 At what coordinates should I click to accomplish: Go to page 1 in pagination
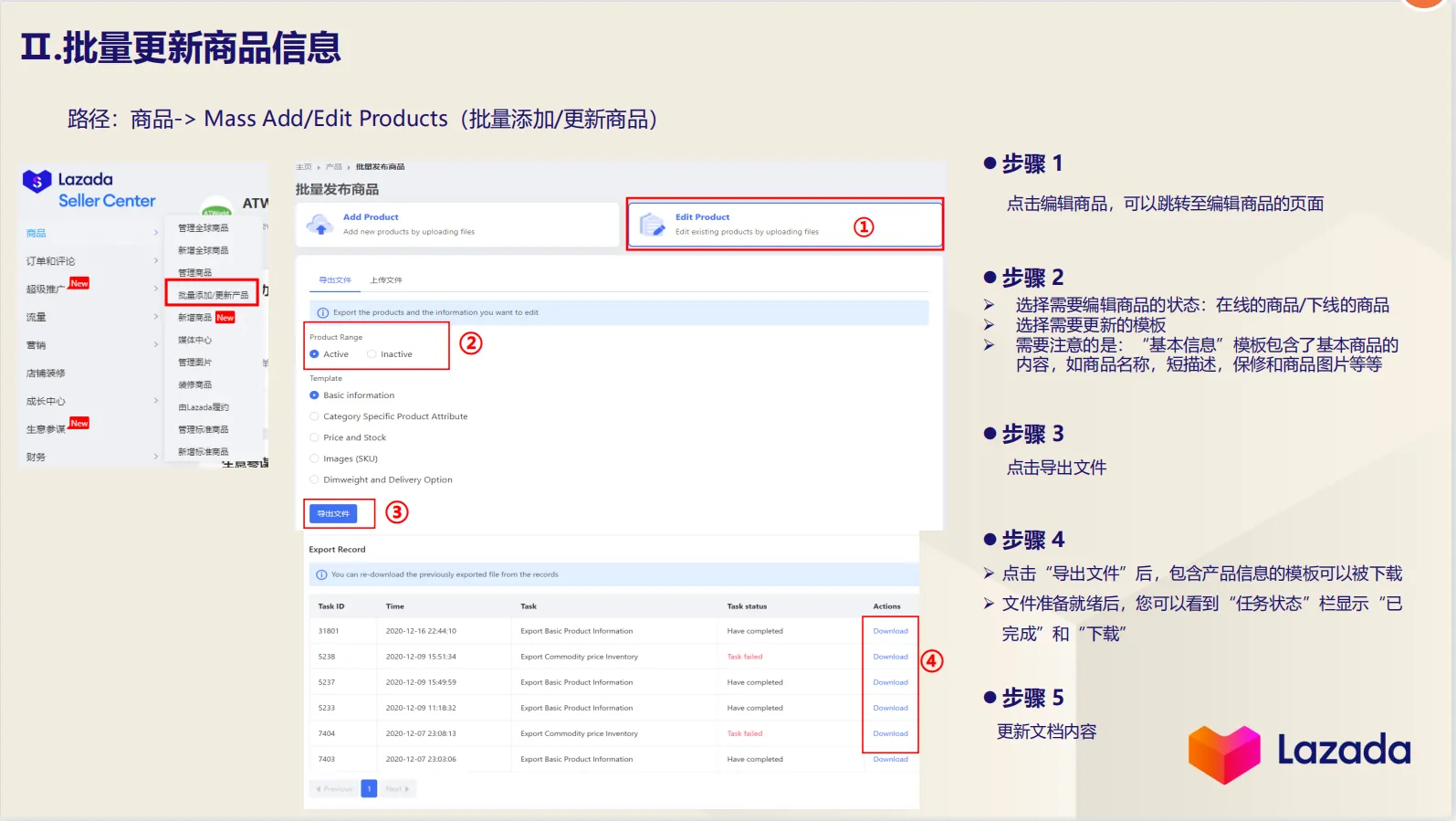(x=369, y=788)
